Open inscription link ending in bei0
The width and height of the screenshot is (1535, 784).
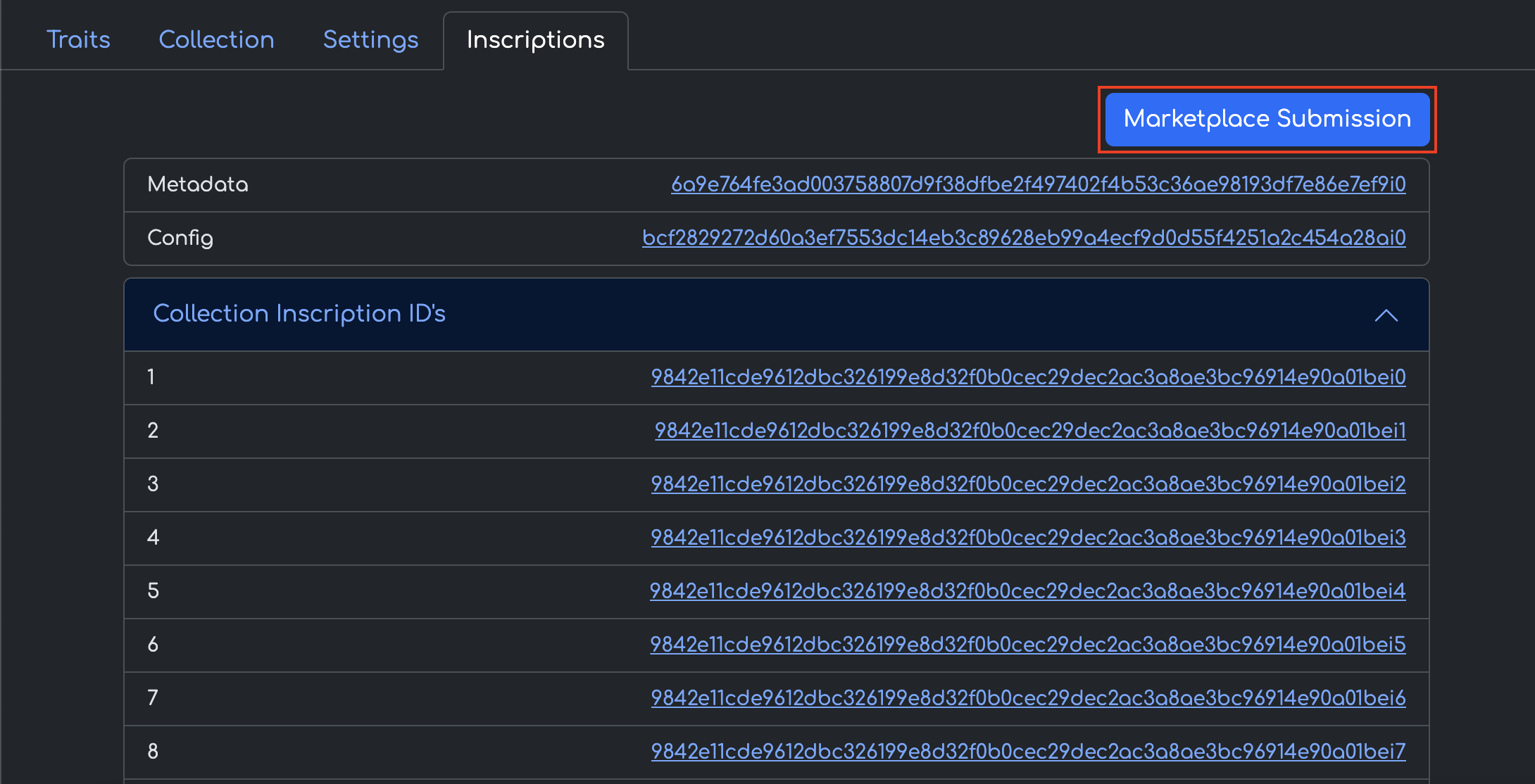click(1028, 377)
